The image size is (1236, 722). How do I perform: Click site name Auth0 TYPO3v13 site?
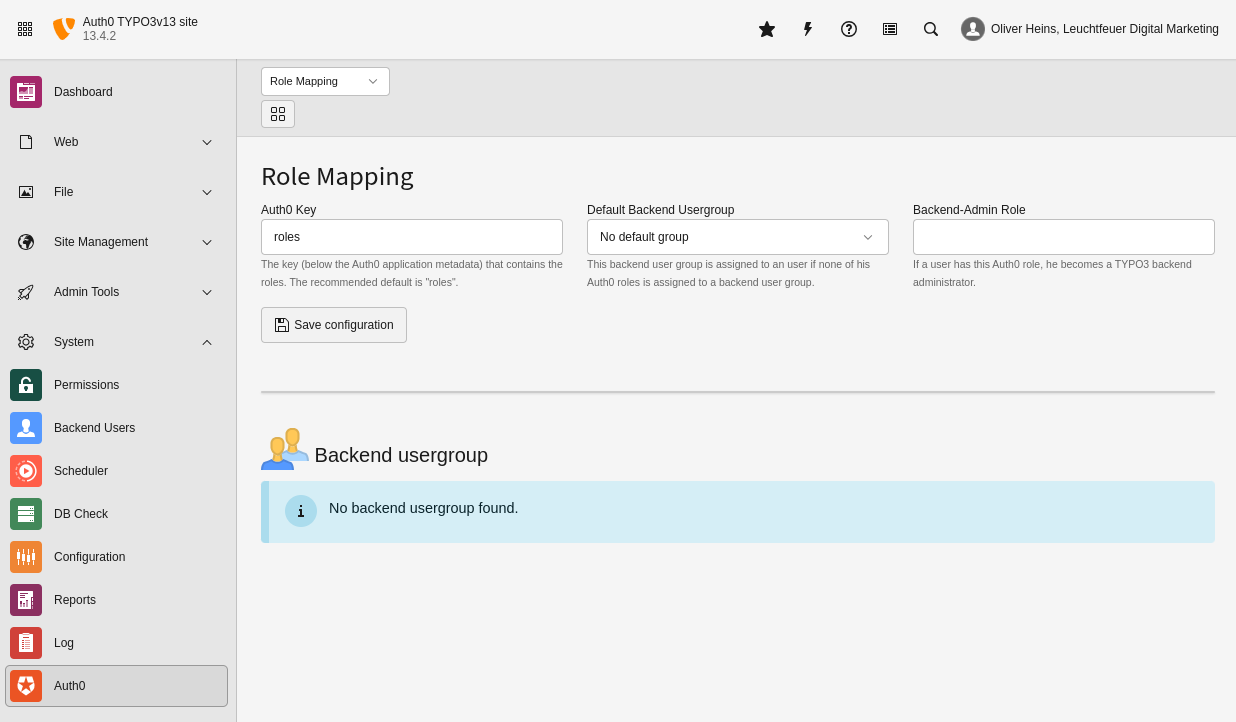click(140, 22)
